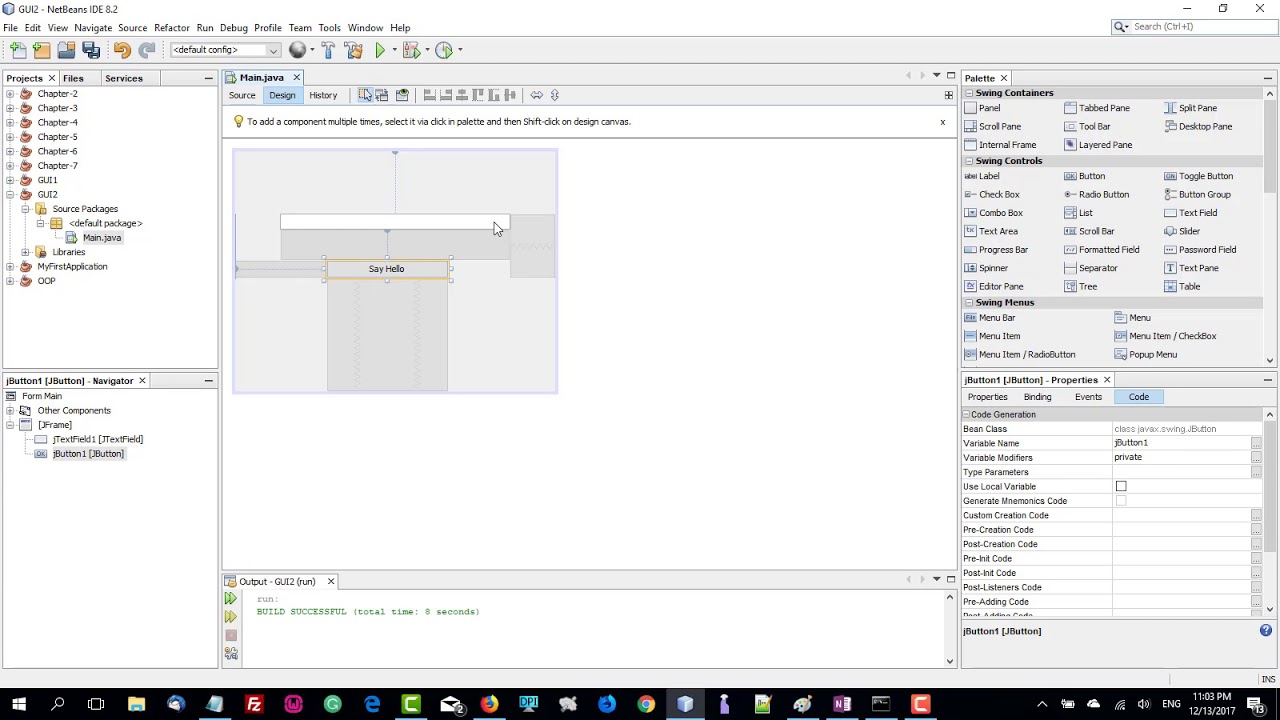Run the project with the green arrow

(380, 50)
